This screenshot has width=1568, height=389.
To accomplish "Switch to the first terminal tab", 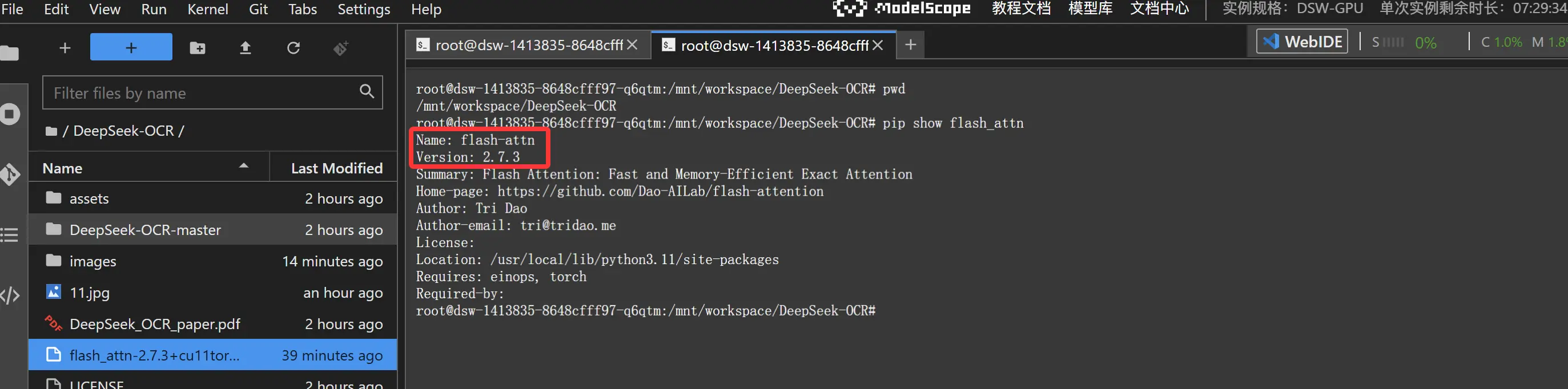I will pos(520,45).
